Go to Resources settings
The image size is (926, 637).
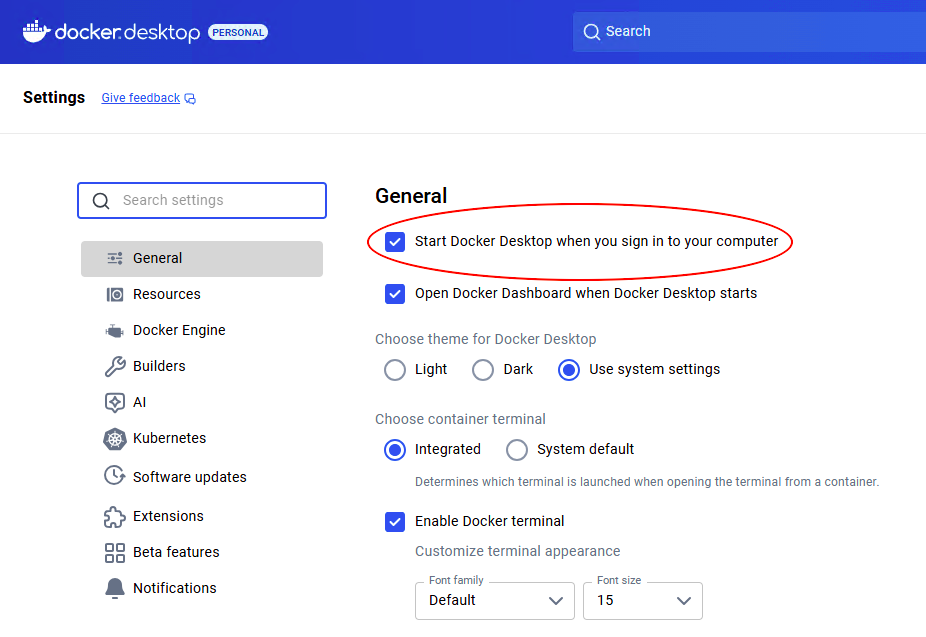(202, 294)
